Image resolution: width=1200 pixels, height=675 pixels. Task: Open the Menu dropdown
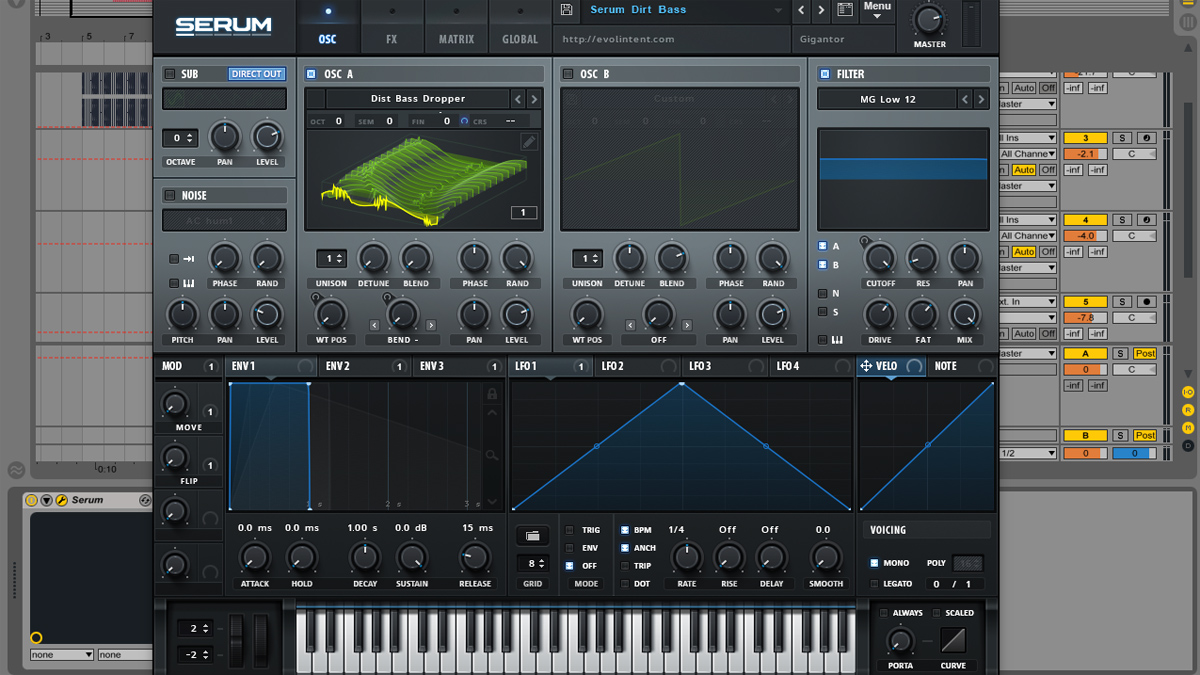pyautogui.click(x=877, y=10)
